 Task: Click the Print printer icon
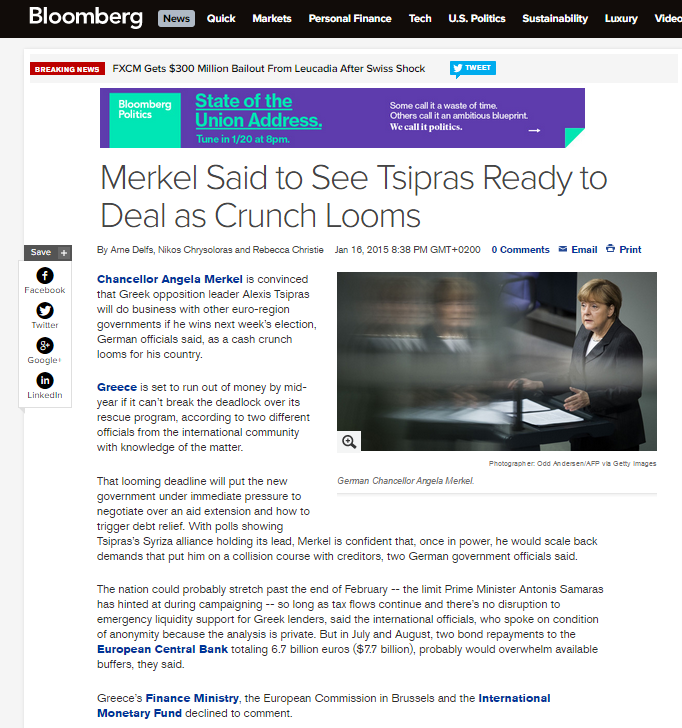(x=611, y=248)
